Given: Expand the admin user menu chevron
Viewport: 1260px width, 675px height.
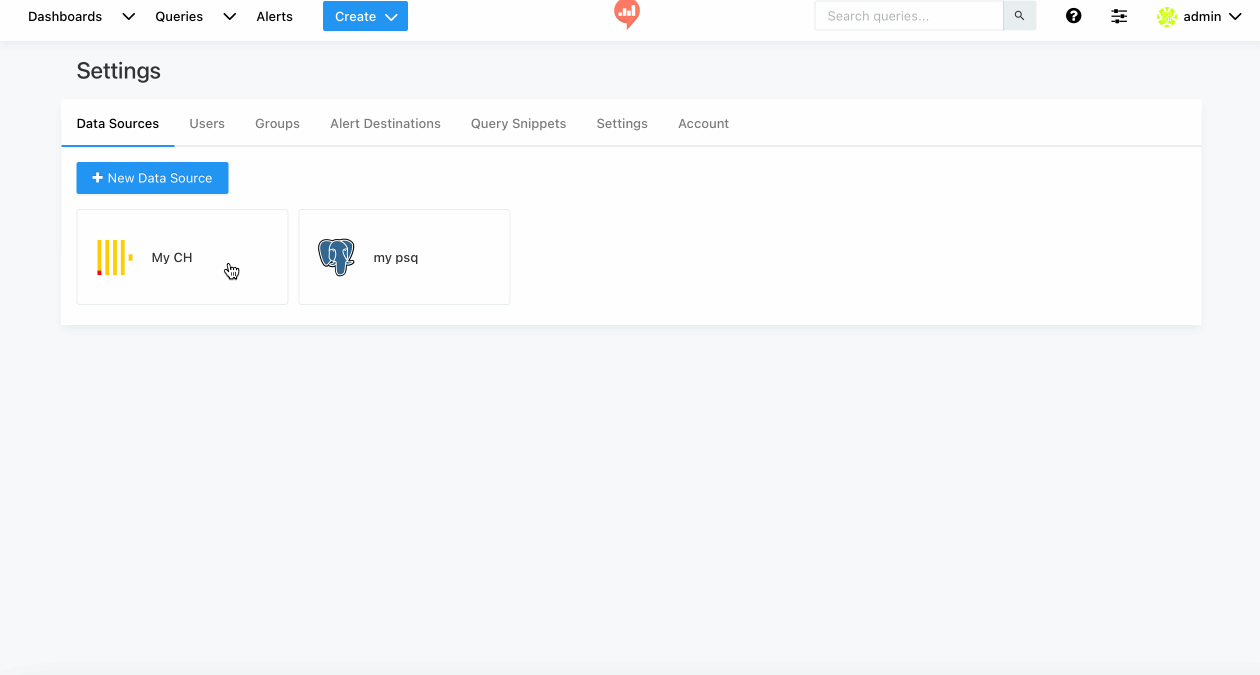Looking at the screenshot, I should coord(1235,17).
